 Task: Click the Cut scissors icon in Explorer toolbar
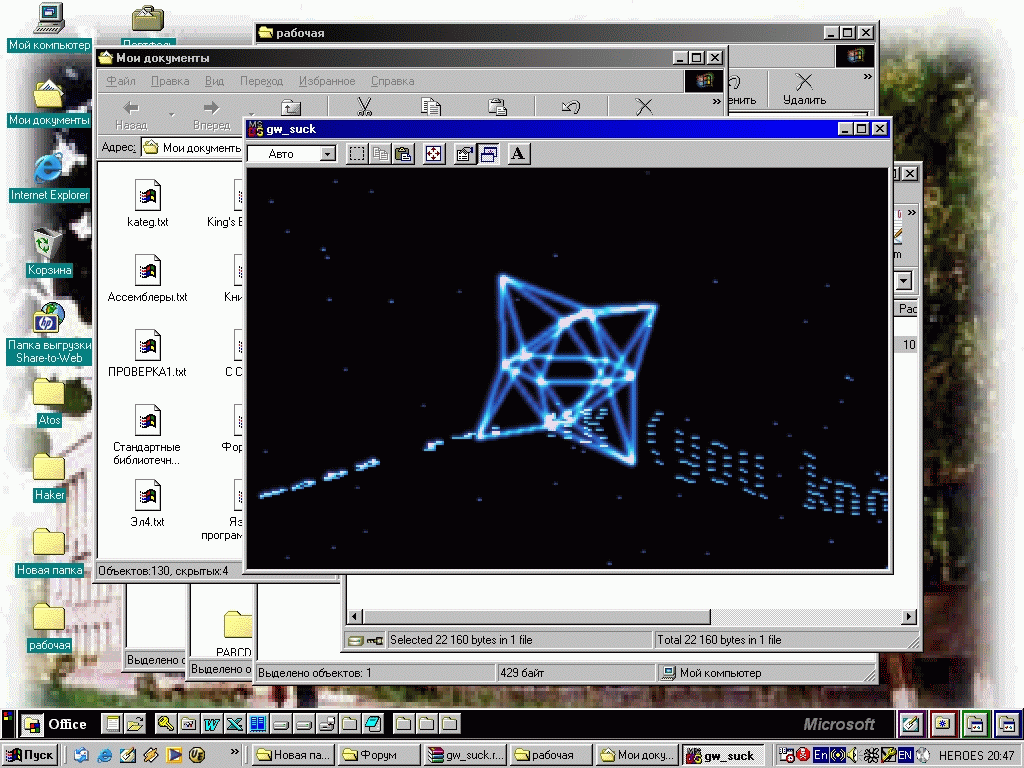(364, 108)
